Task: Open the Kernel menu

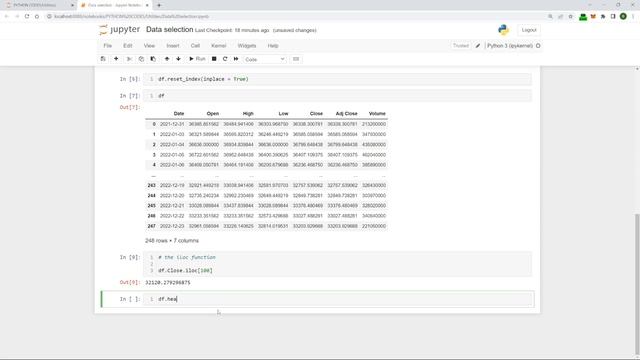Action: pyautogui.click(x=219, y=46)
